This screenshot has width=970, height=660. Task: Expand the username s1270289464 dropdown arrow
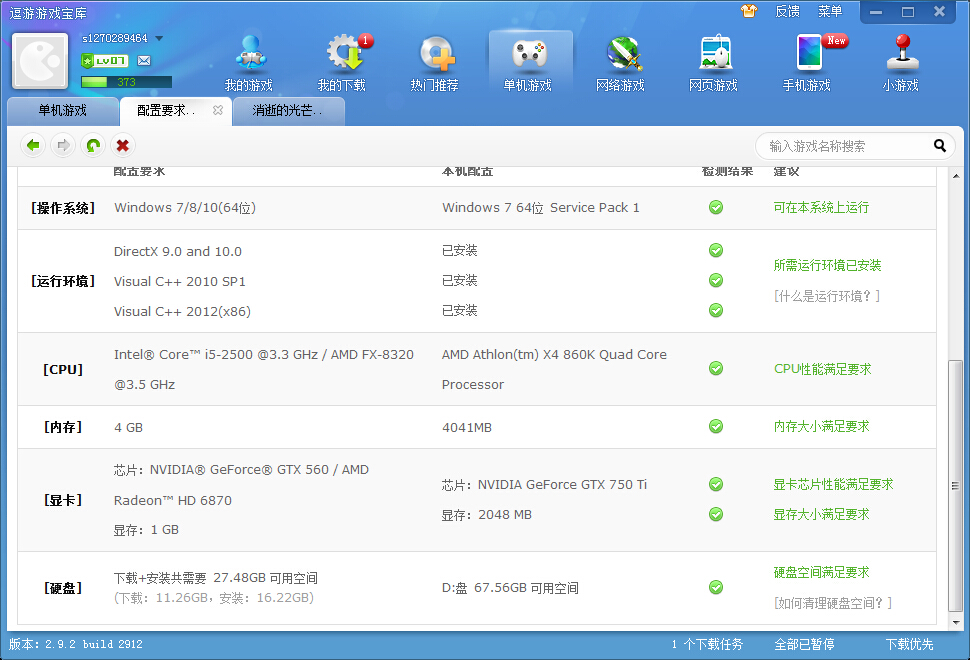pyautogui.click(x=159, y=38)
